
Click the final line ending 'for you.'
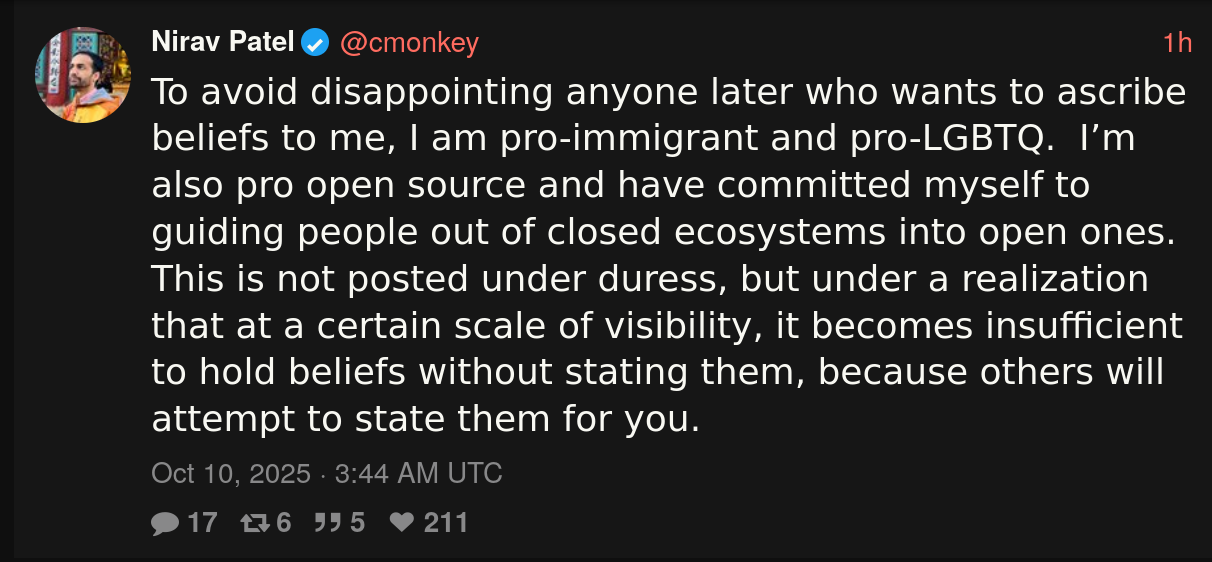pyautogui.click(x=425, y=419)
